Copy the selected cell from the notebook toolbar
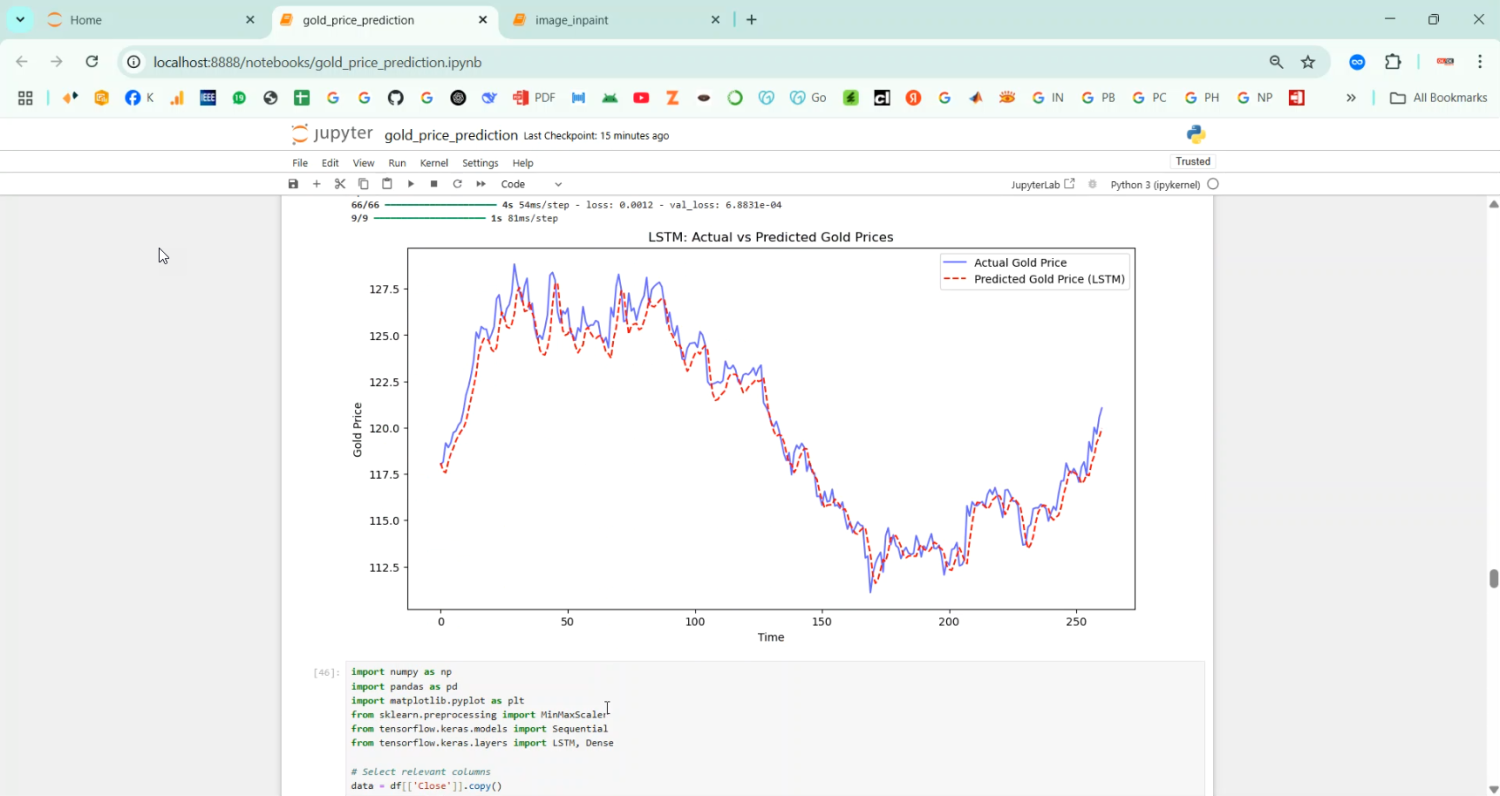The image size is (1500, 796). [363, 184]
